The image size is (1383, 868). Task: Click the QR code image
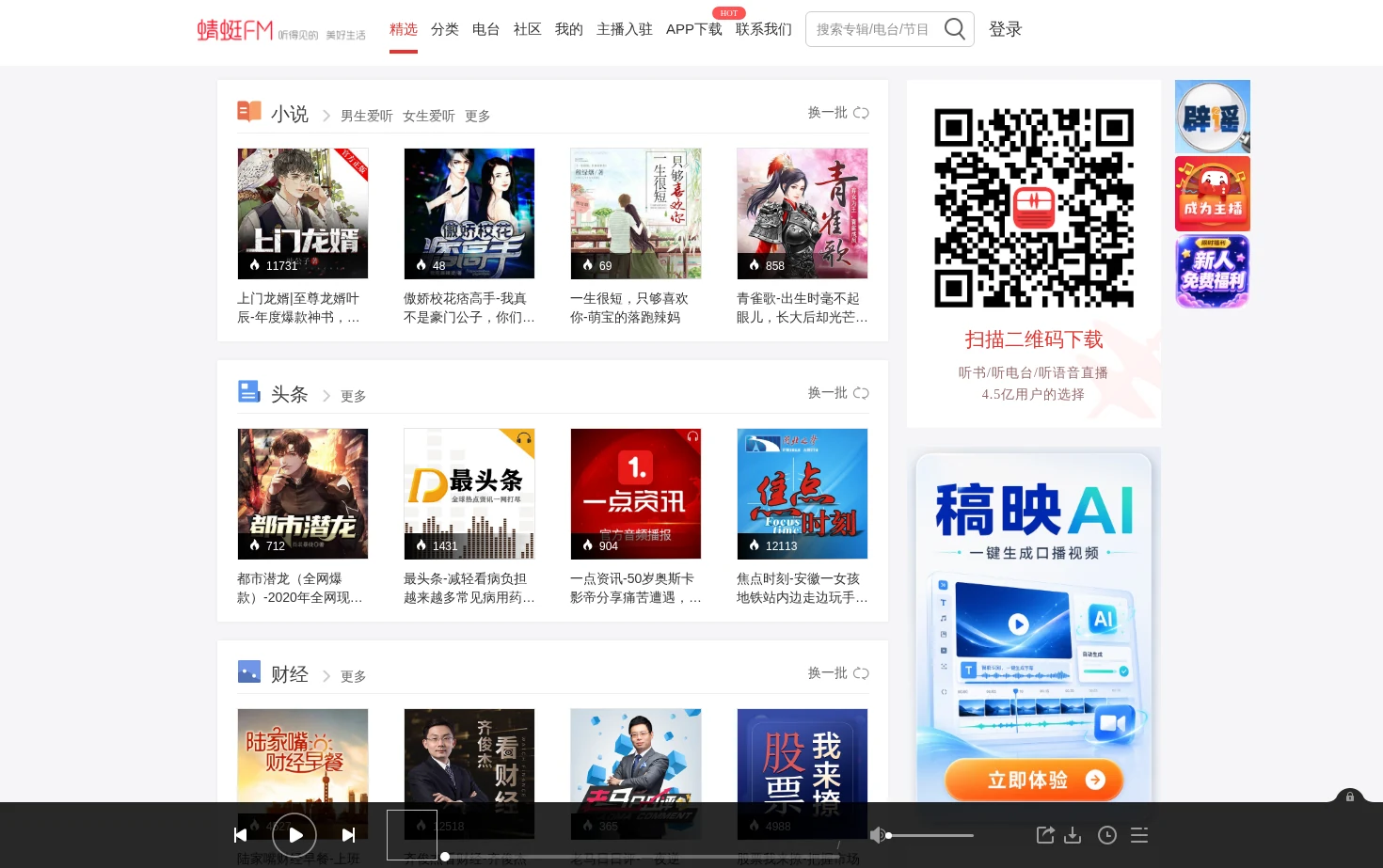click(1034, 208)
